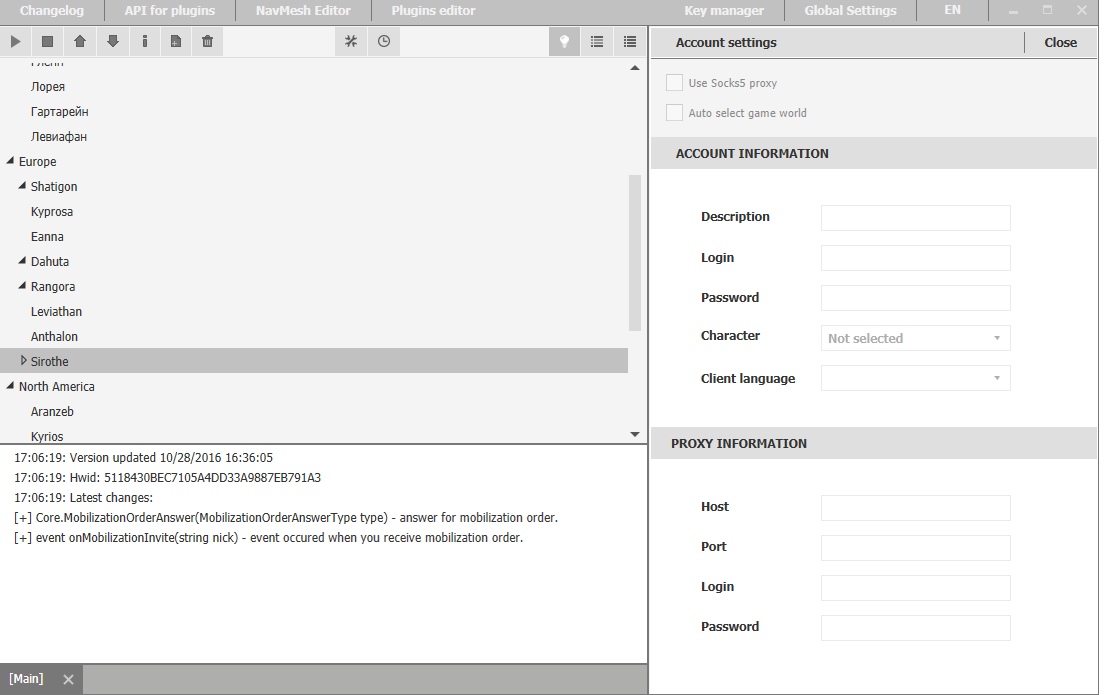Switch to compact list view icon
Viewport: 1113px width, 695px height.
tap(597, 42)
